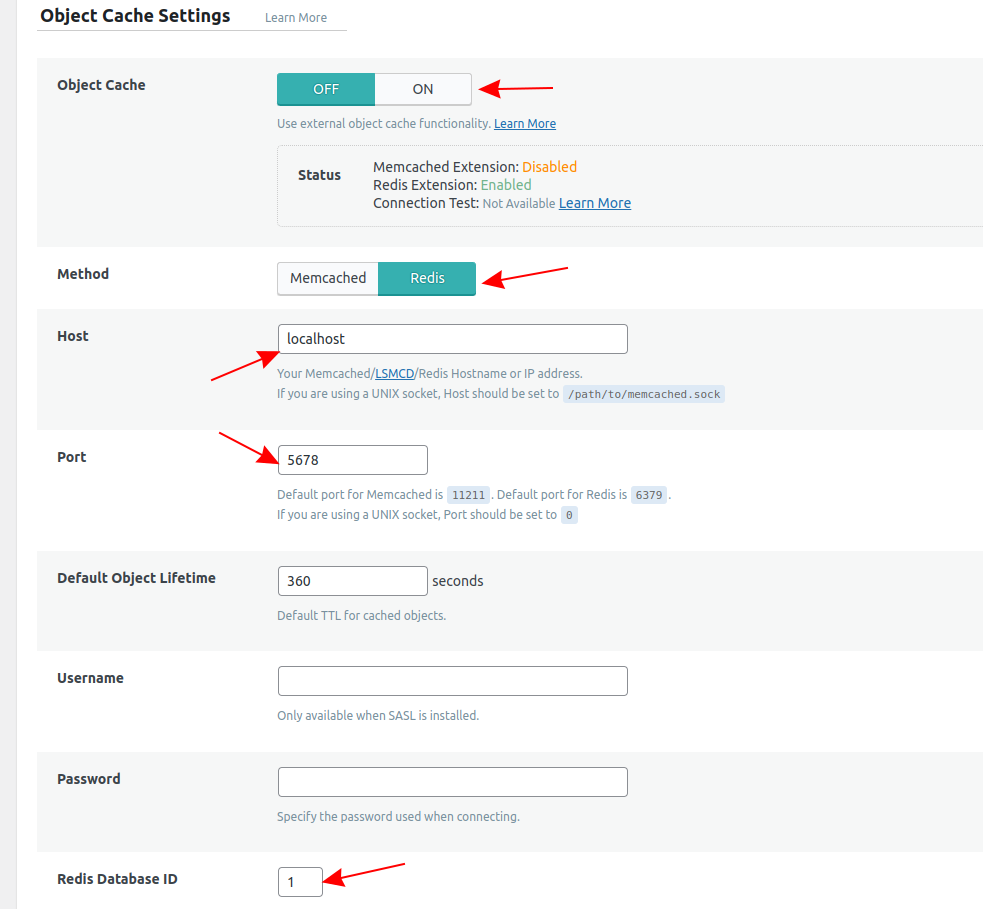Open Learn More next to Connection Test status
983x909 pixels.
tap(594, 203)
